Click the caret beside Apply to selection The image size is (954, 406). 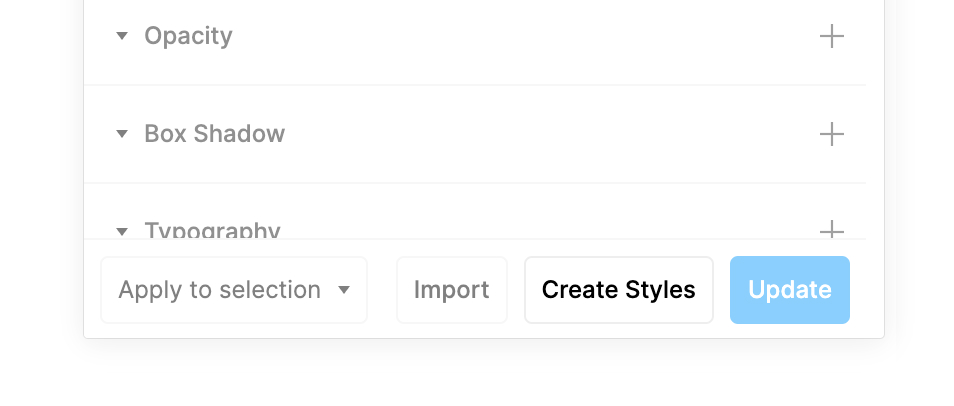click(344, 290)
